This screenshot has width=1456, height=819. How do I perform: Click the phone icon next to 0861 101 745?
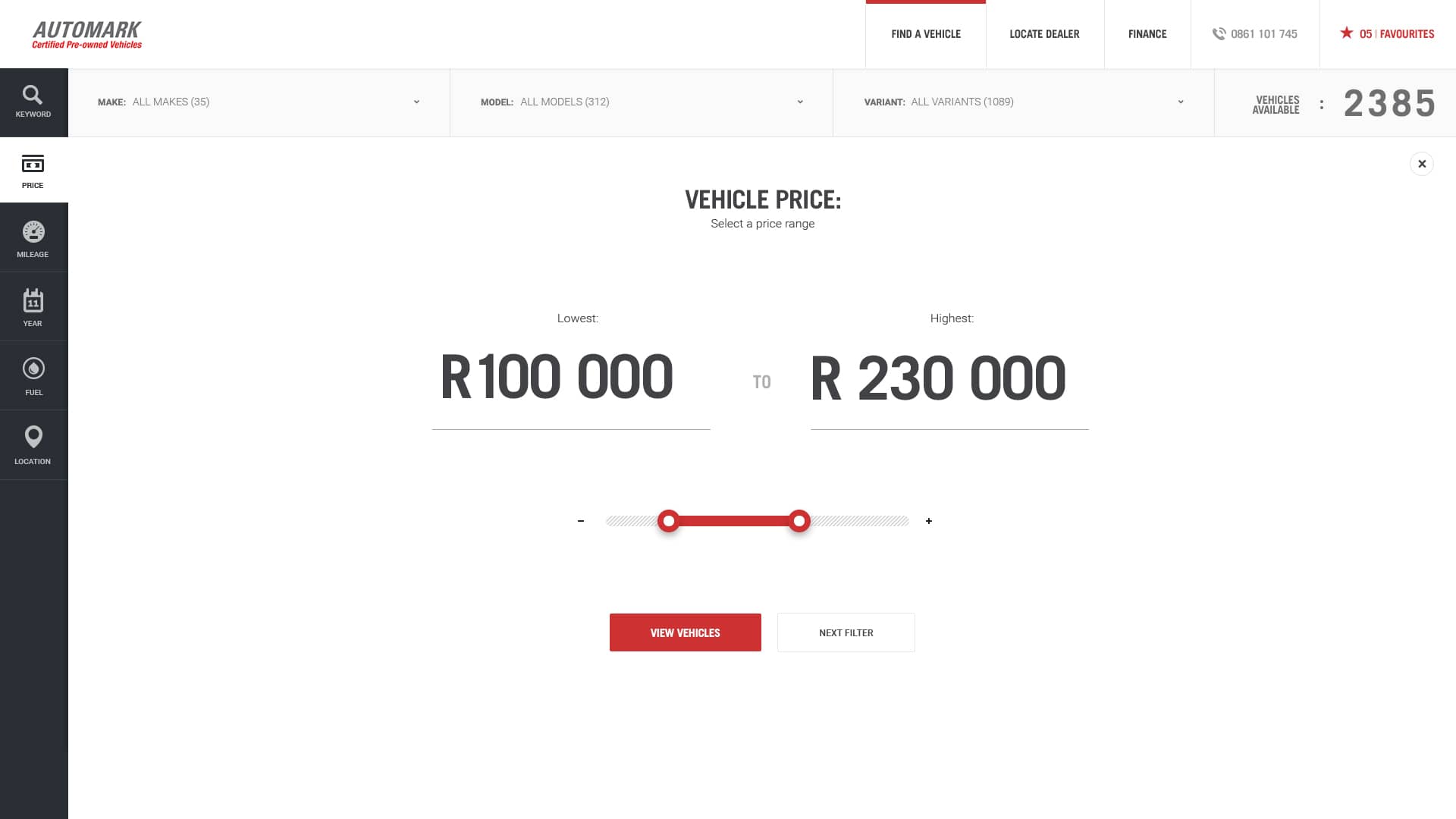pos(1220,33)
